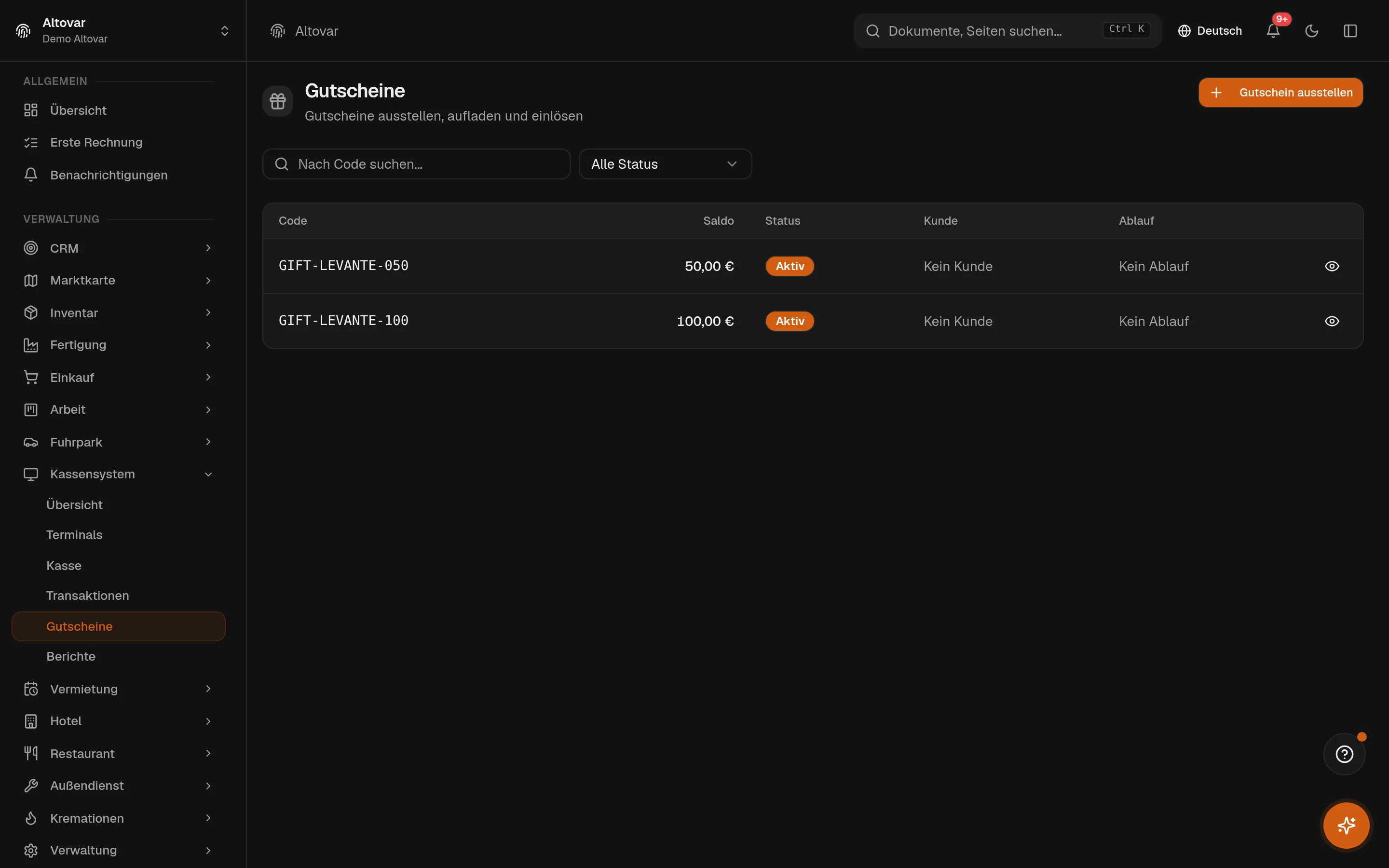Expand the Arbeit submenu chevron
Viewport: 1389px width, 868px height.
point(208,410)
